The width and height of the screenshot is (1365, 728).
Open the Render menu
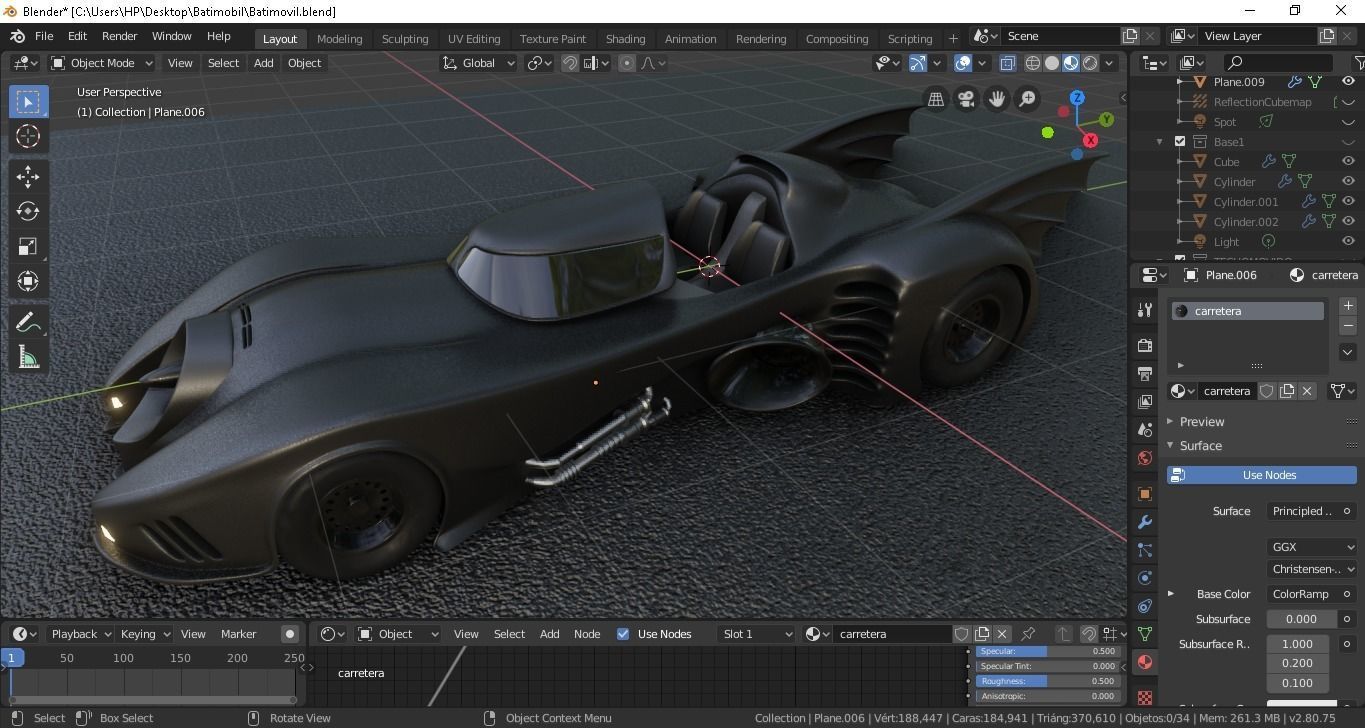[119, 36]
